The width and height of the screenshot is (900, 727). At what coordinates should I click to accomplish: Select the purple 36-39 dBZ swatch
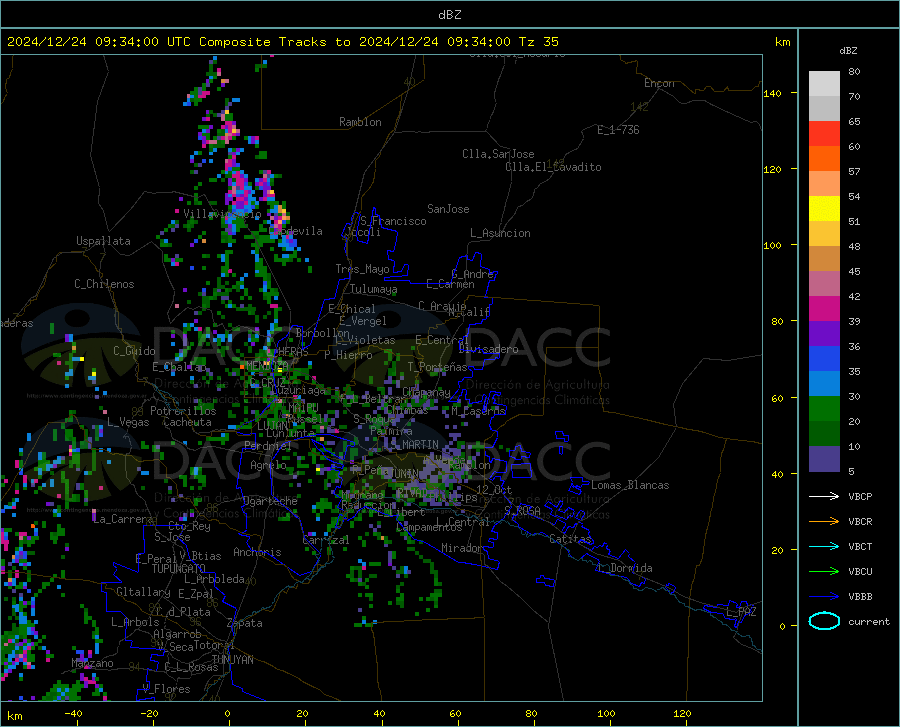point(824,334)
